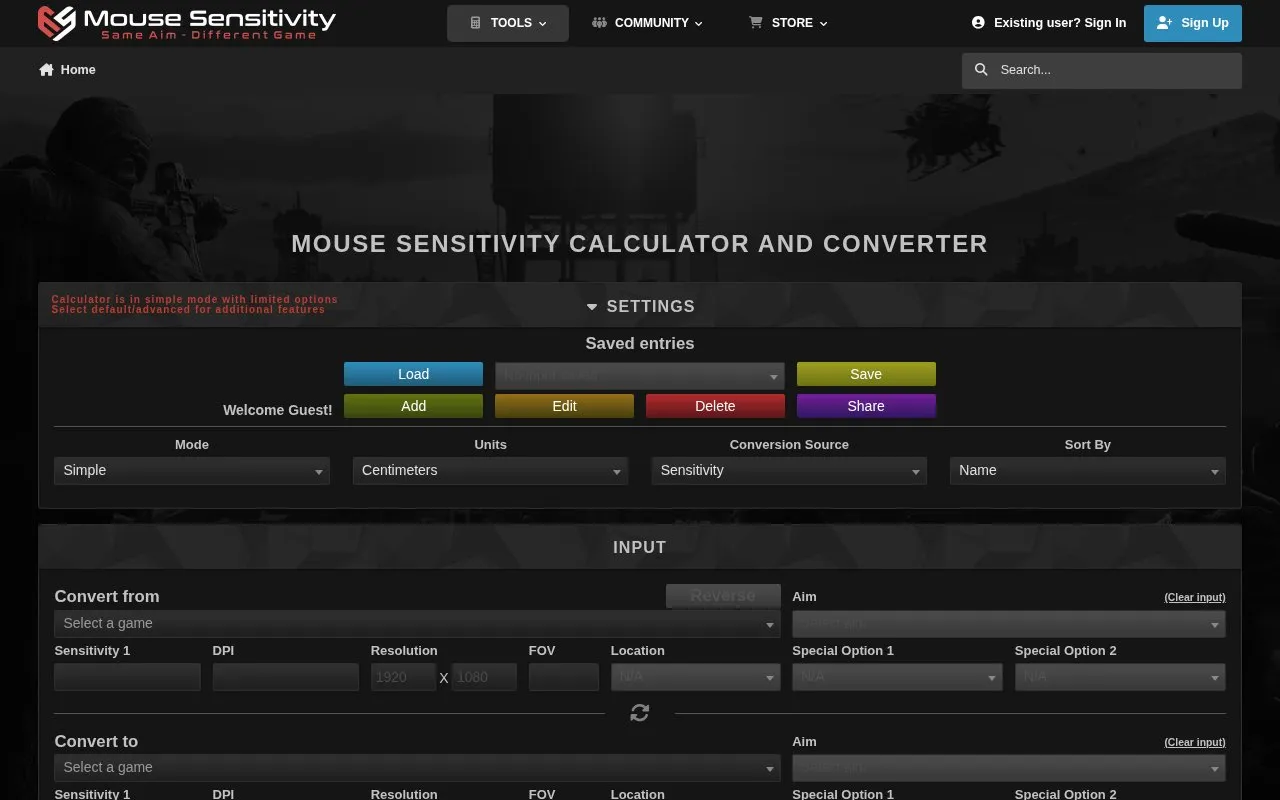
Task: Click the Reverse button
Action: pos(723,596)
